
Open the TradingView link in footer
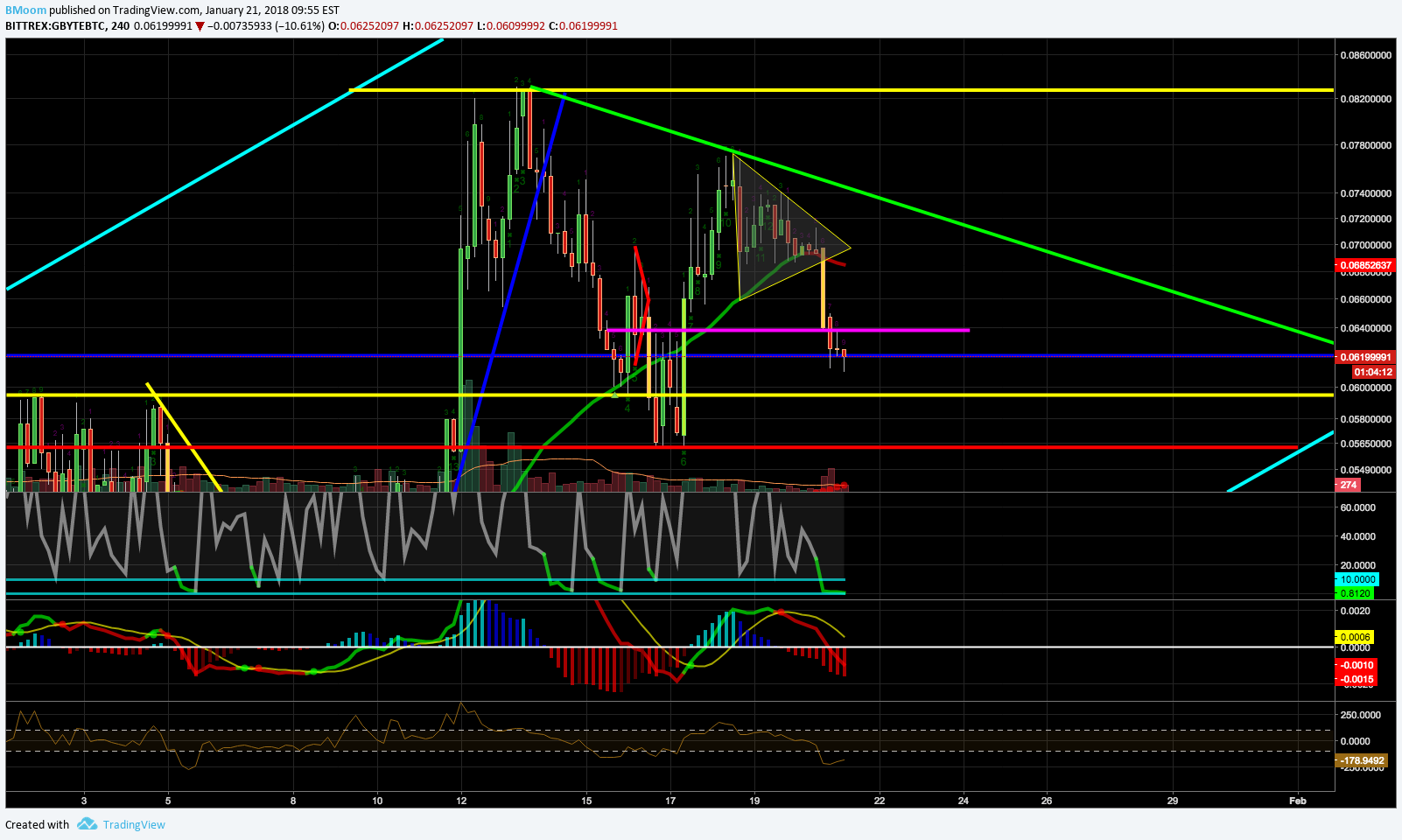click(x=134, y=824)
